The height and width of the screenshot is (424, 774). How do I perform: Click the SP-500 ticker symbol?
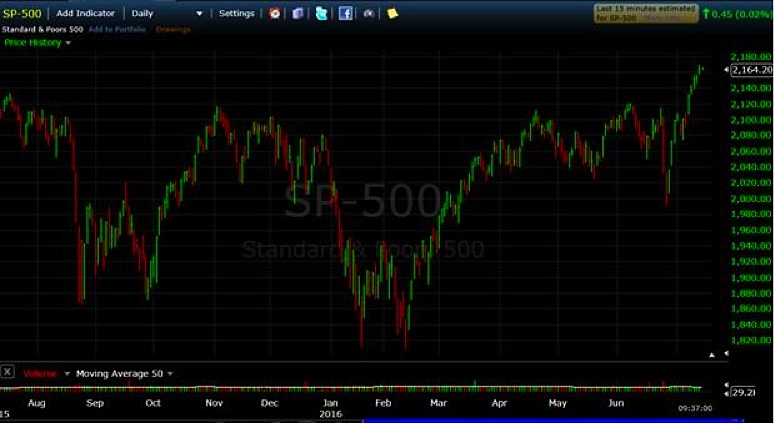pos(22,13)
